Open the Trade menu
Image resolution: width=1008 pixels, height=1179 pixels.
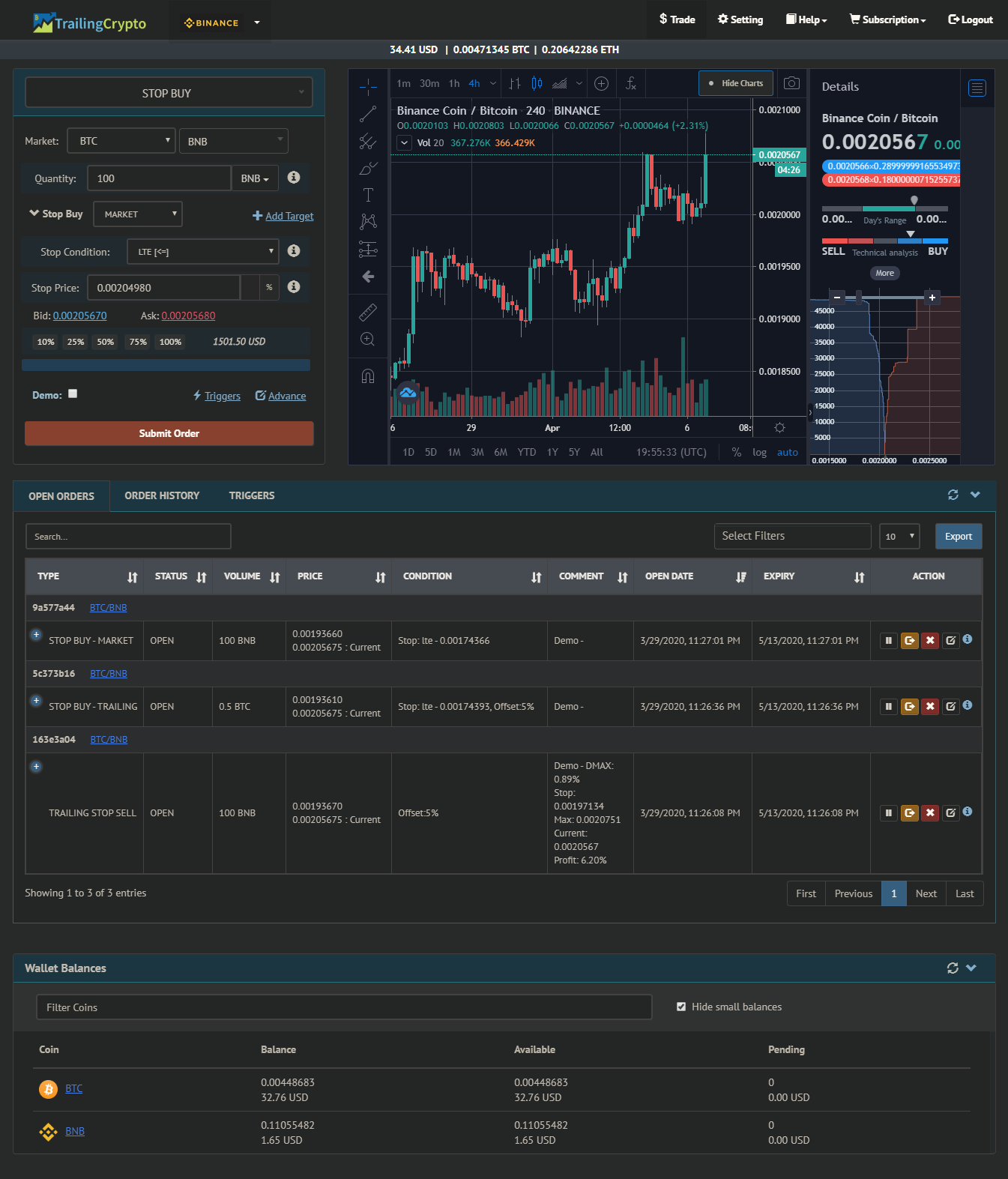[677, 19]
